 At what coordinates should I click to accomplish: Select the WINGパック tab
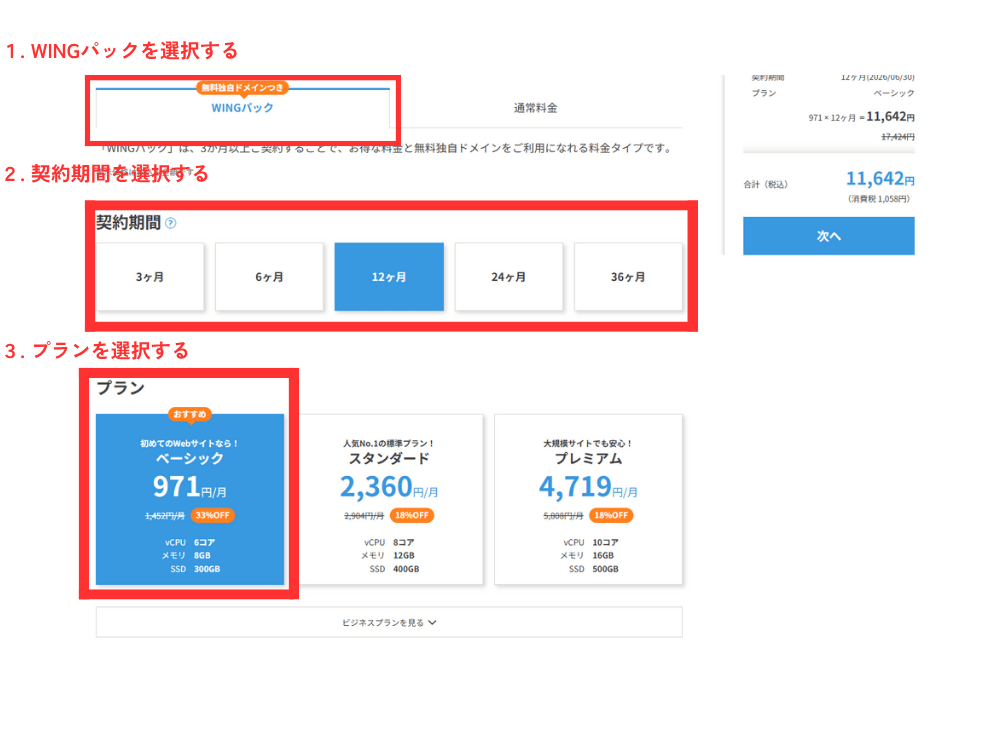[x=242, y=108]
